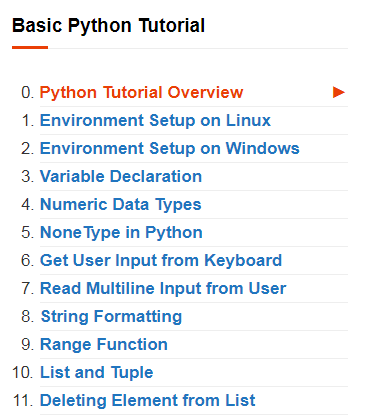This screenshot has height=415, width=371.
Task: Open Get User Input from Keyboard
Action: click(x=161, y=260)
